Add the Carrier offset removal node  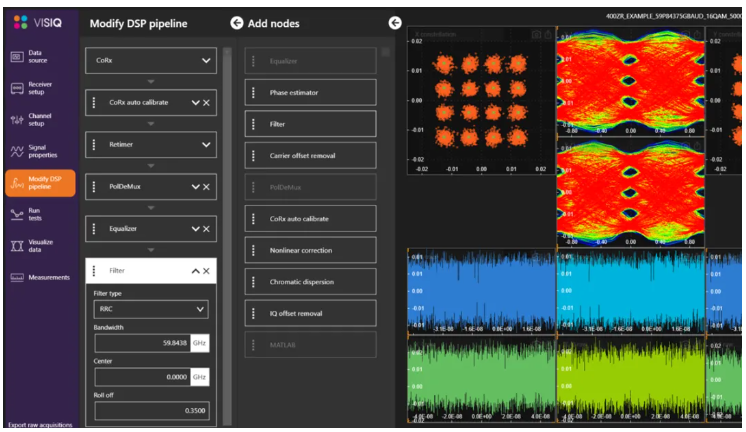[x=311, y=156]
